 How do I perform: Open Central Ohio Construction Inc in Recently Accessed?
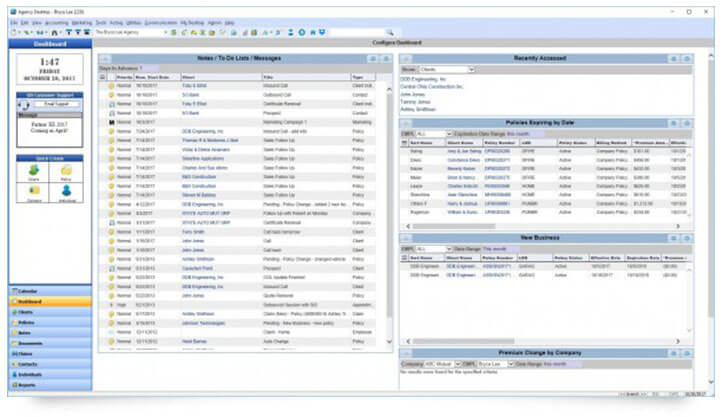click(431, 87)
